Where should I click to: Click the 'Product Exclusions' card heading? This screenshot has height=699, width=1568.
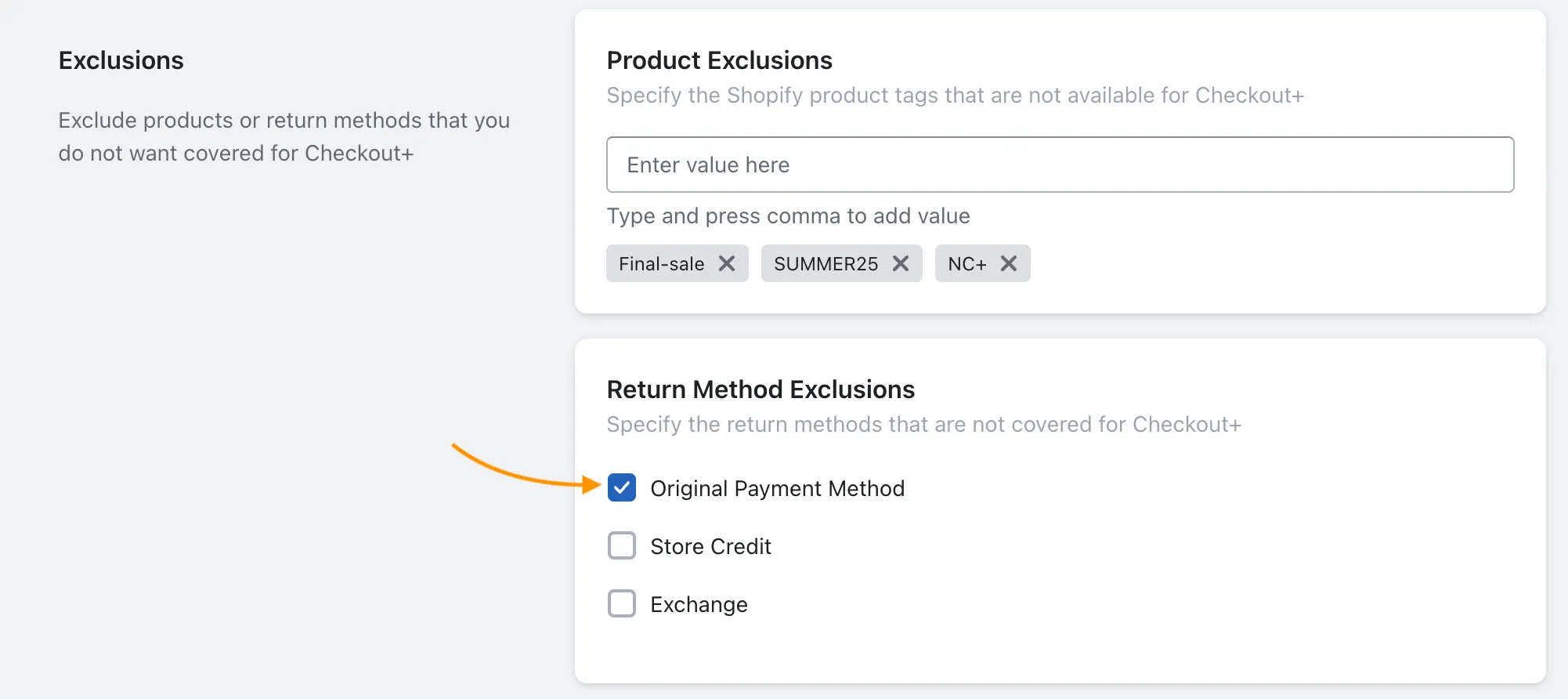coord(719,60)
